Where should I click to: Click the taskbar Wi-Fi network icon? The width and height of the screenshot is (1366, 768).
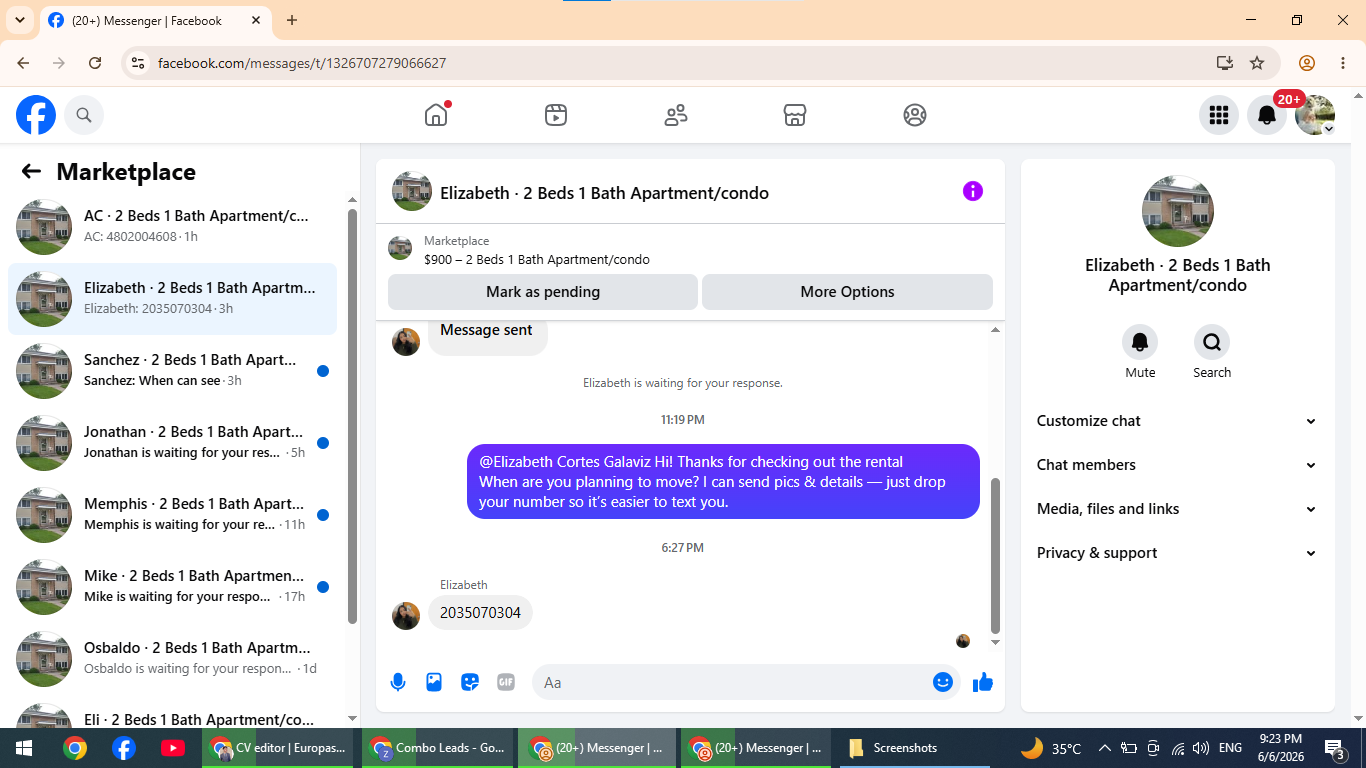[1178, 748]
